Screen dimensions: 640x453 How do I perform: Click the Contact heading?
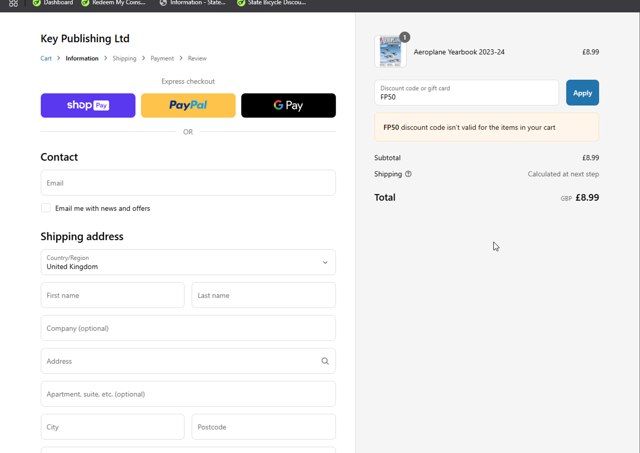59,157
